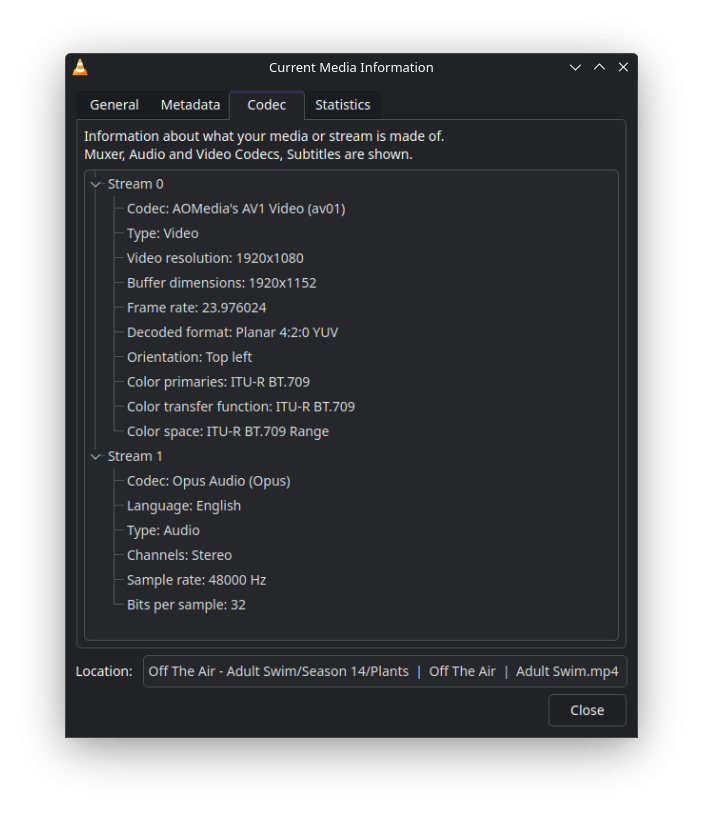The height and width of the screenshot is (815, 703).
Task: Open the Metadata tab
Action: tap(190, 105)
